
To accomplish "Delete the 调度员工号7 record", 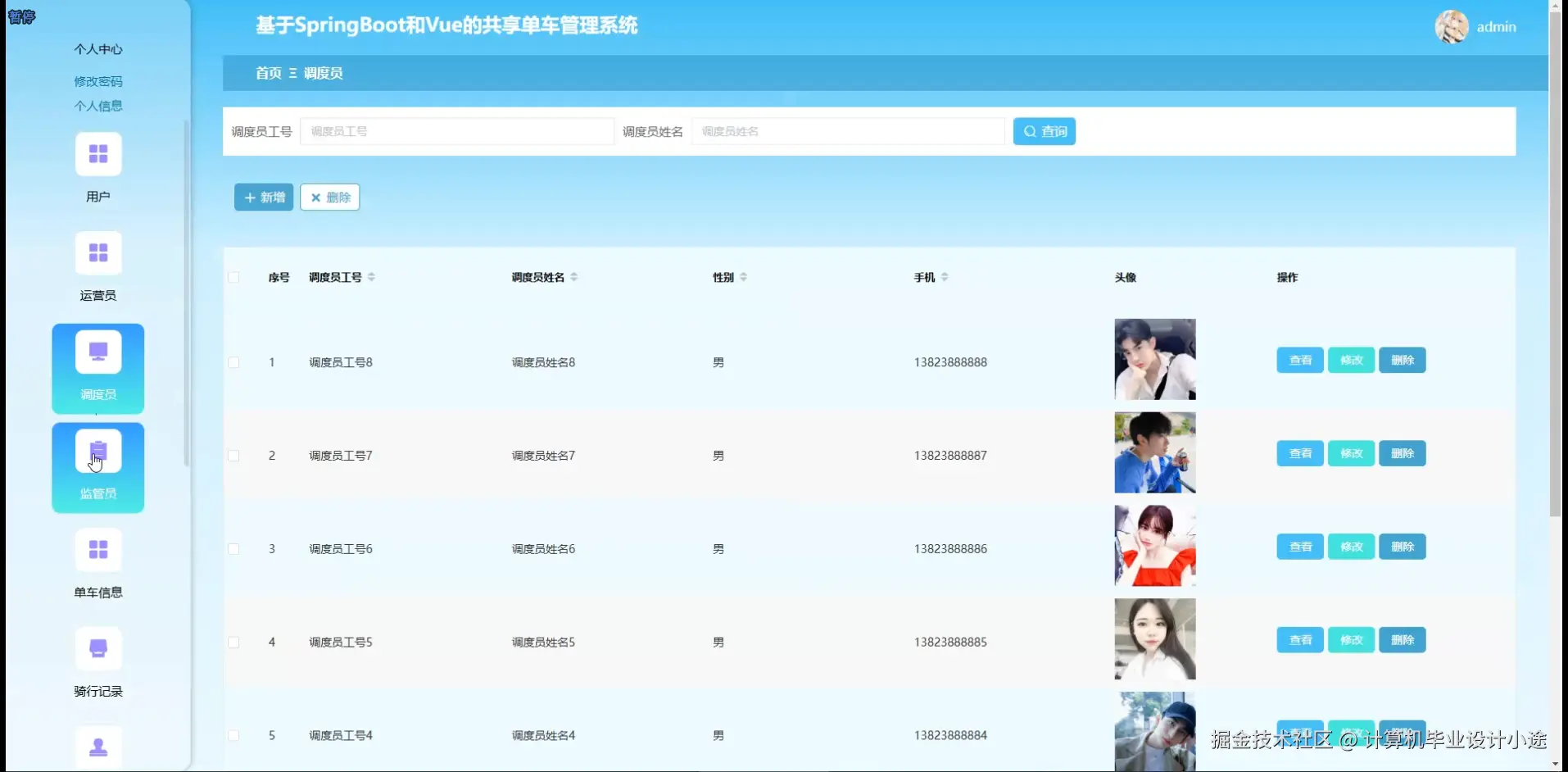I will coord(1403,453).
